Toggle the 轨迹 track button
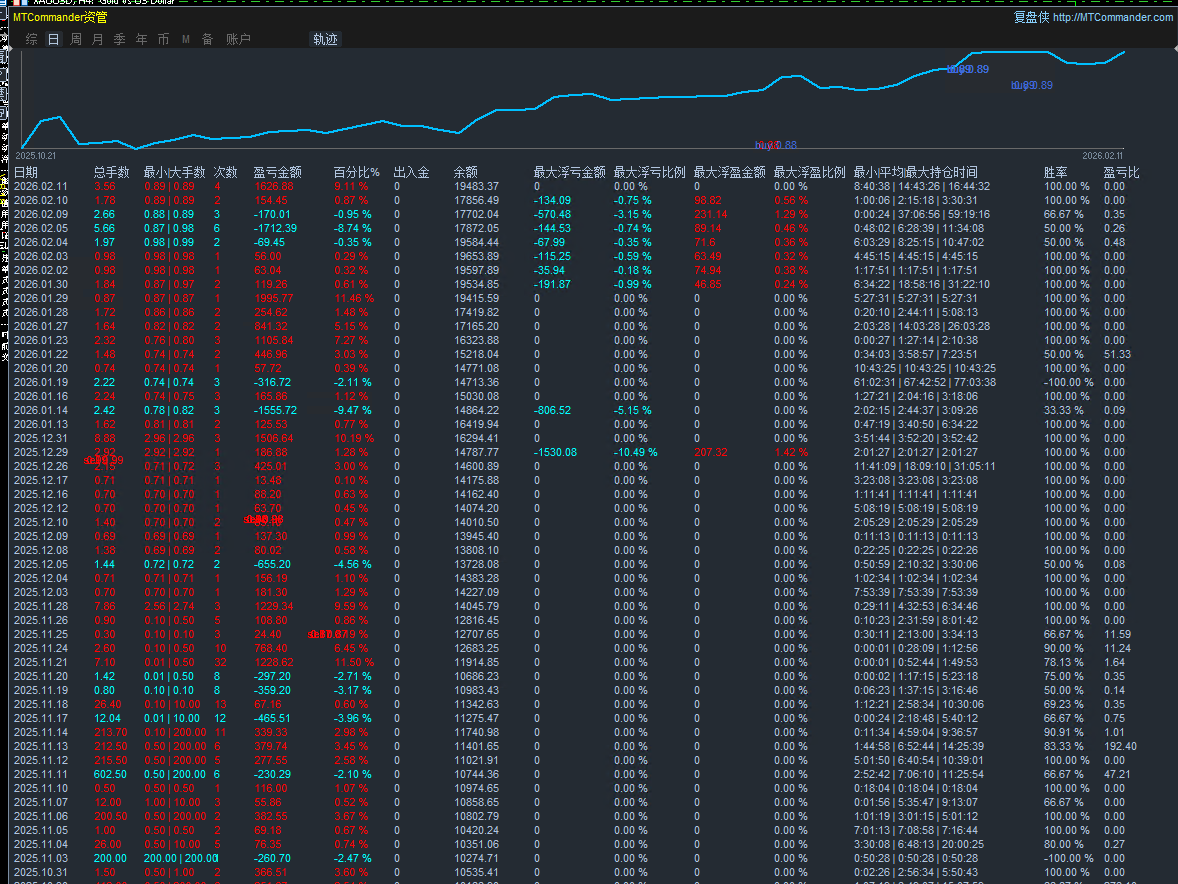This screenshot has height=884, width=1178. (325, 39)
